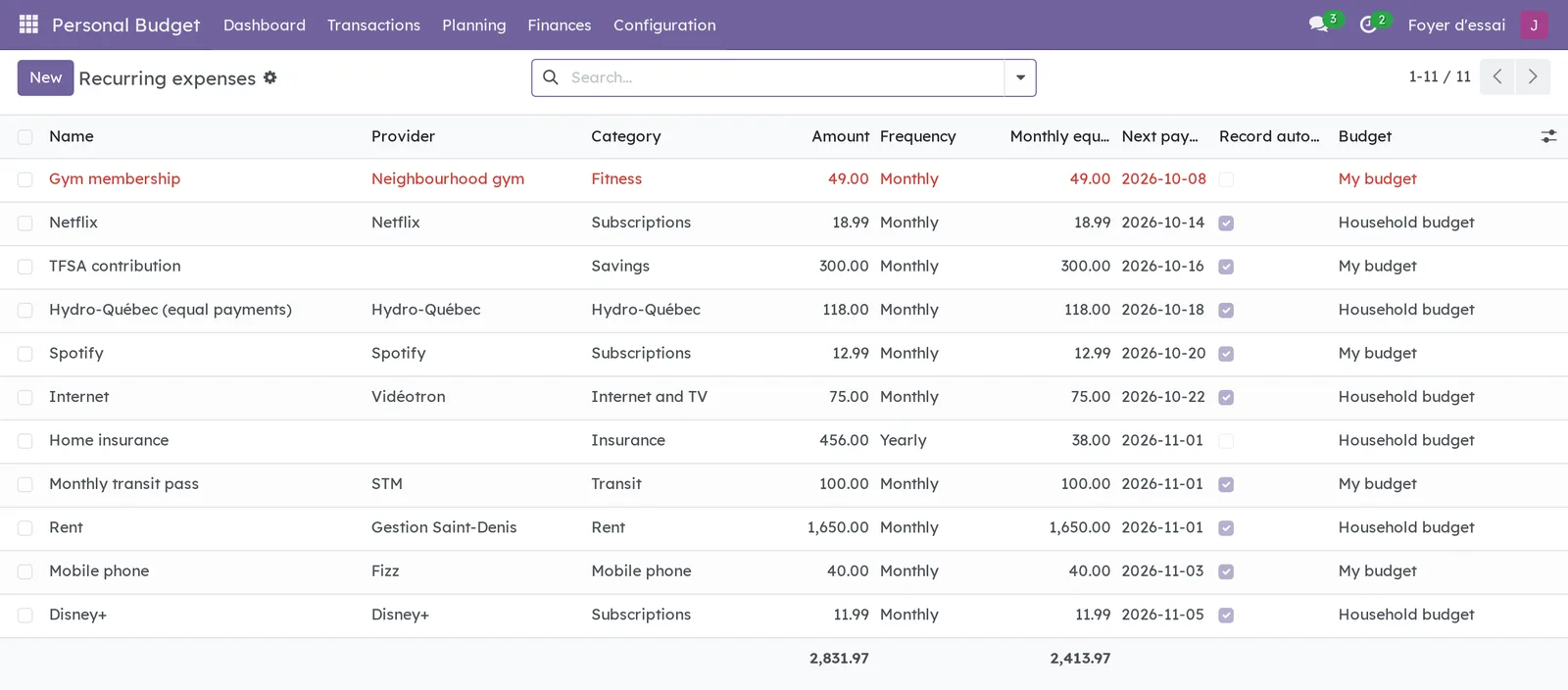Sort by the Budget column header
1568x690 pixels.
pyautogui.click(x=1365, y=136)
